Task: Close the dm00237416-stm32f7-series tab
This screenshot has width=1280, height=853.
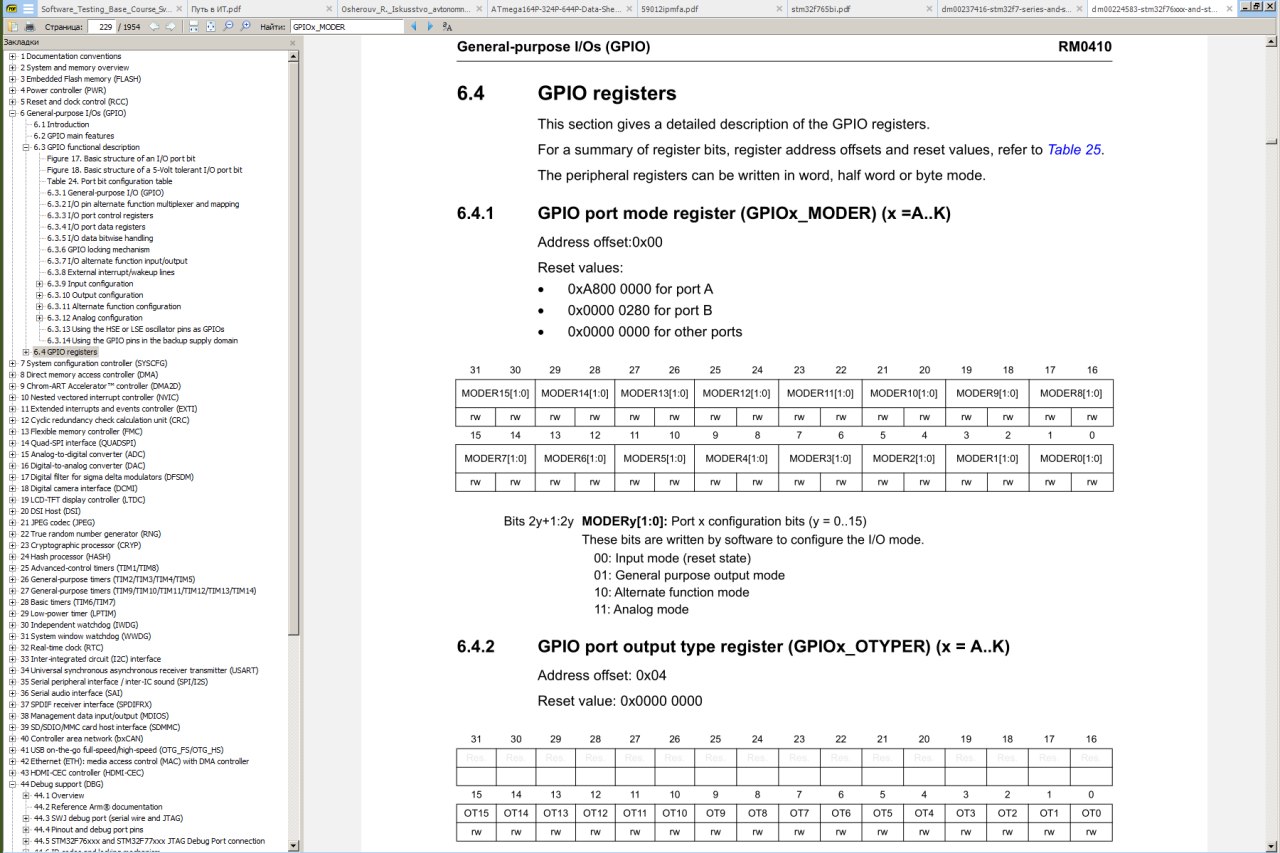Action: 1079,9
